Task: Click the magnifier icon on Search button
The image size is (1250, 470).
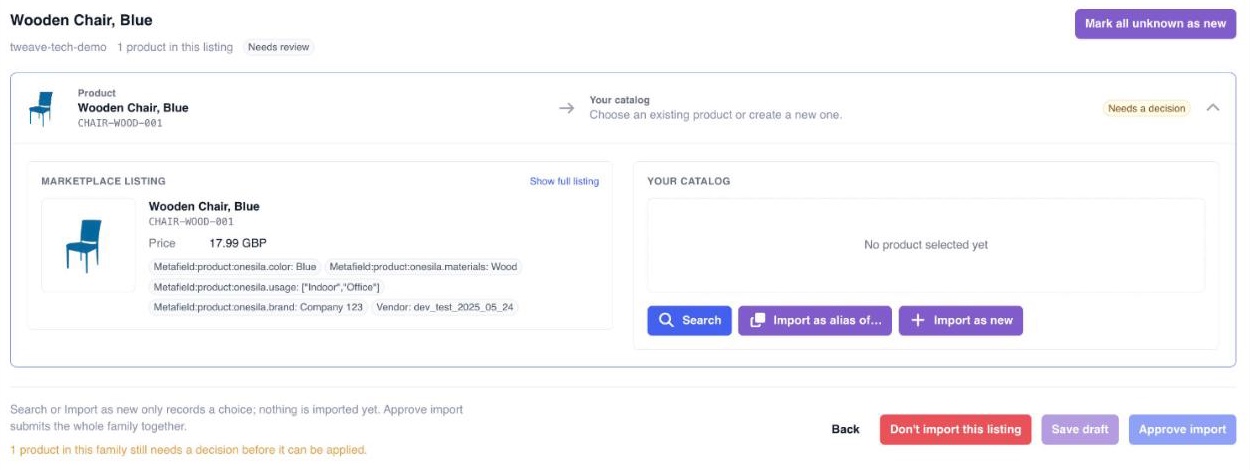Action: [666, 320]
